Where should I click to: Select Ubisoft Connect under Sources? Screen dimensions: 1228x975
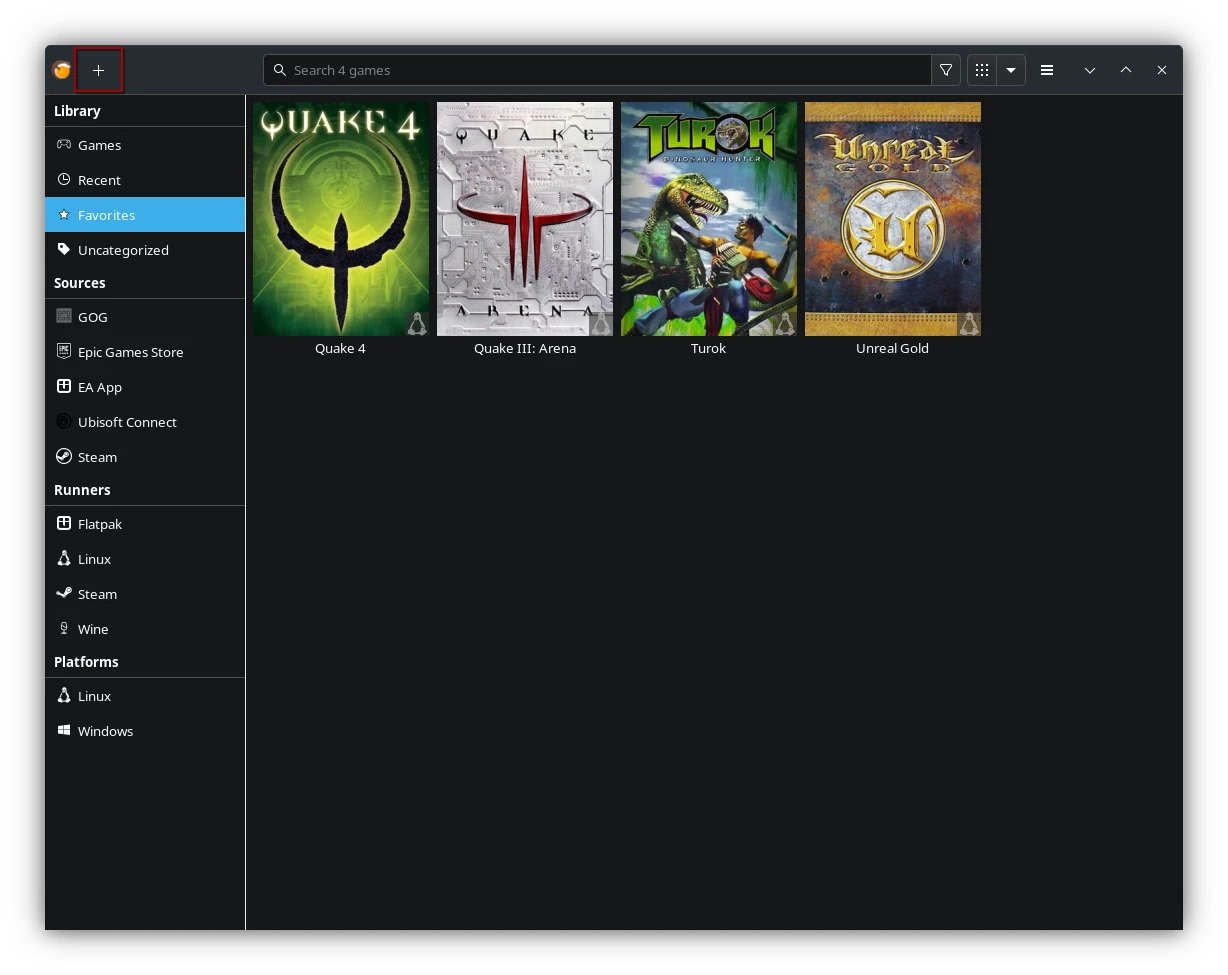coord(127,421)
